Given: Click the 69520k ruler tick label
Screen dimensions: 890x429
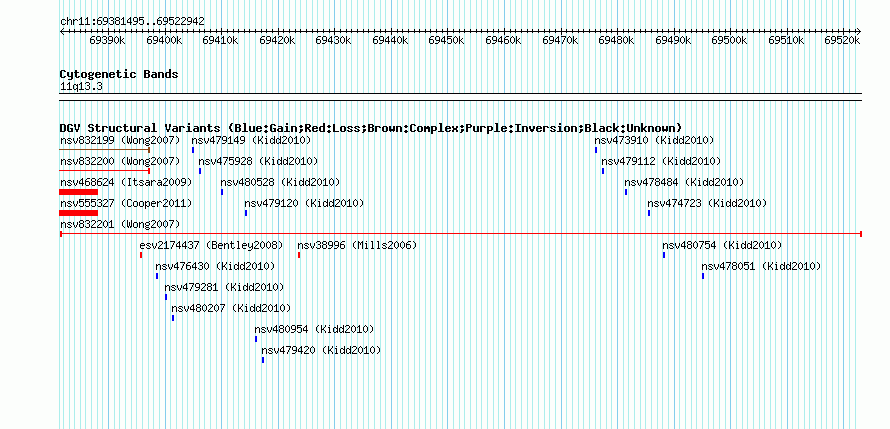Looking at the screenshot, I should tap(842, 40).
